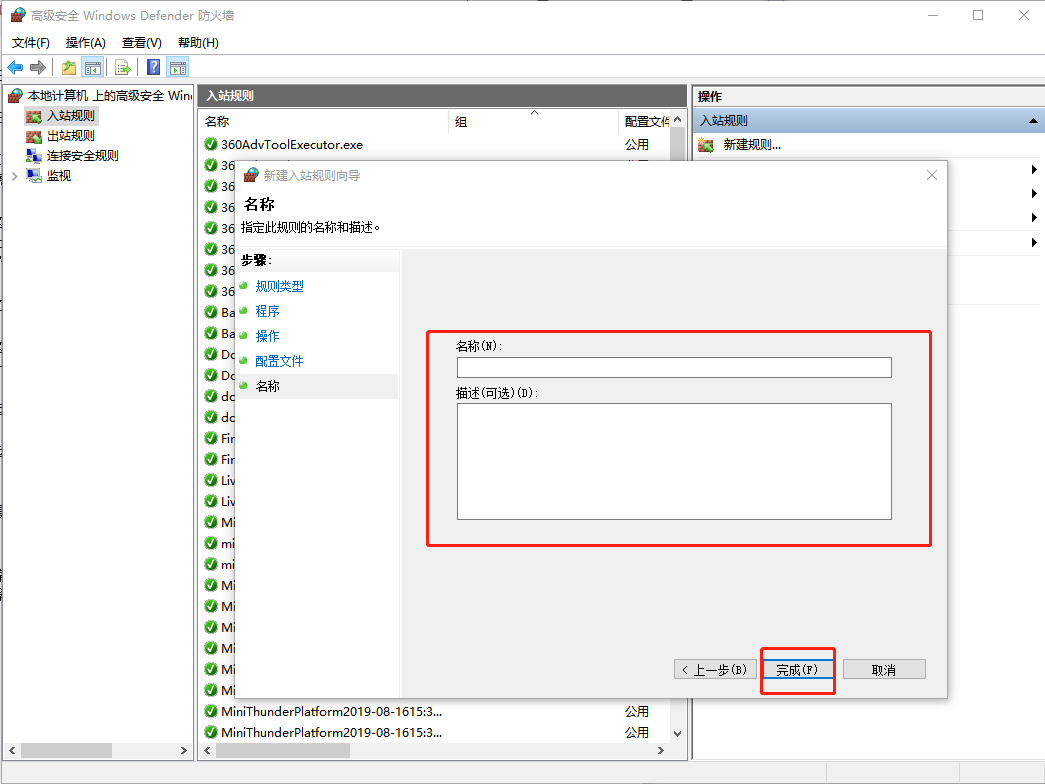Open the 查看(V) menu

click(140, 42)
